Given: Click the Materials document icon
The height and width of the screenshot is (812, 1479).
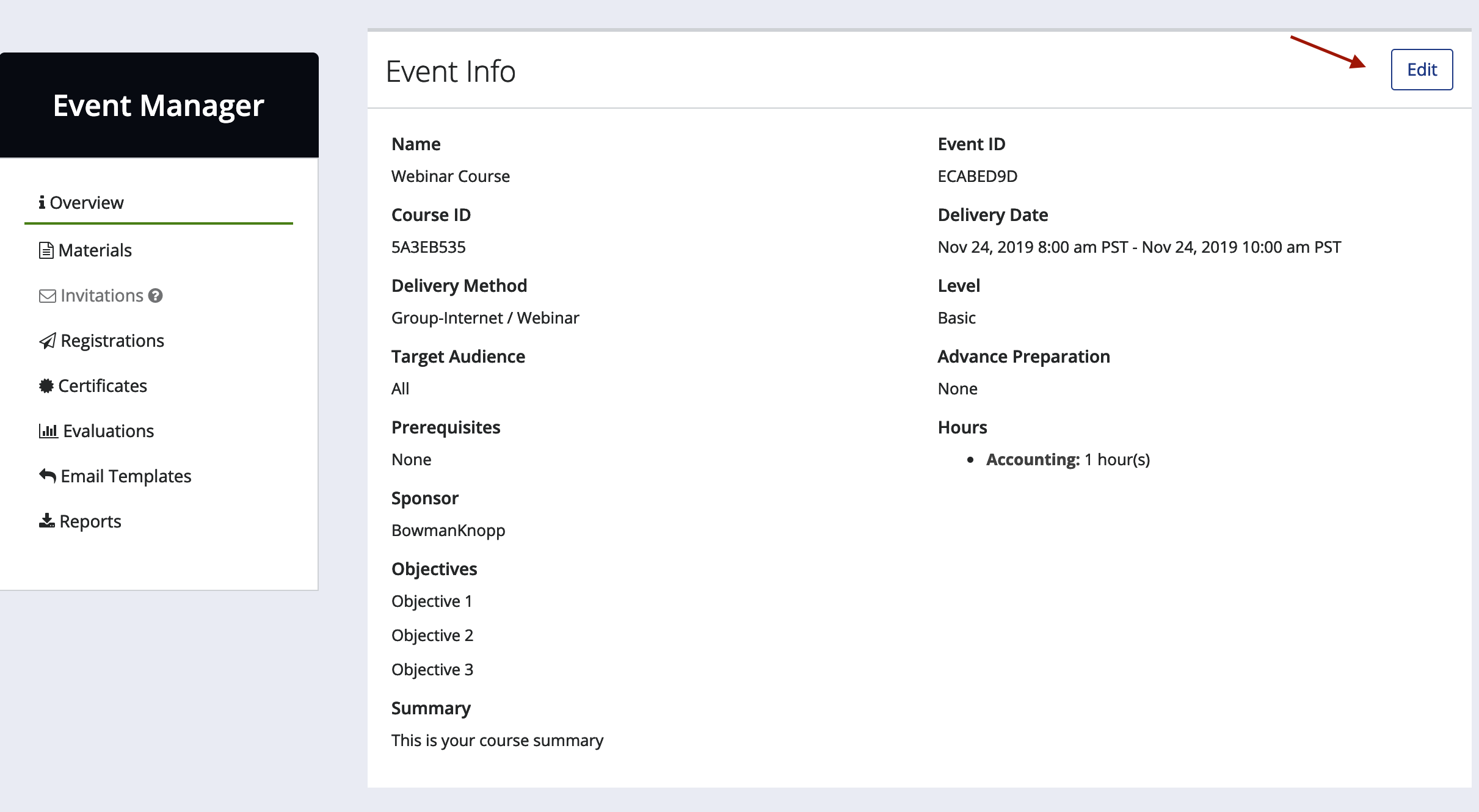Looking at the screenshot, I should (46, 250).
